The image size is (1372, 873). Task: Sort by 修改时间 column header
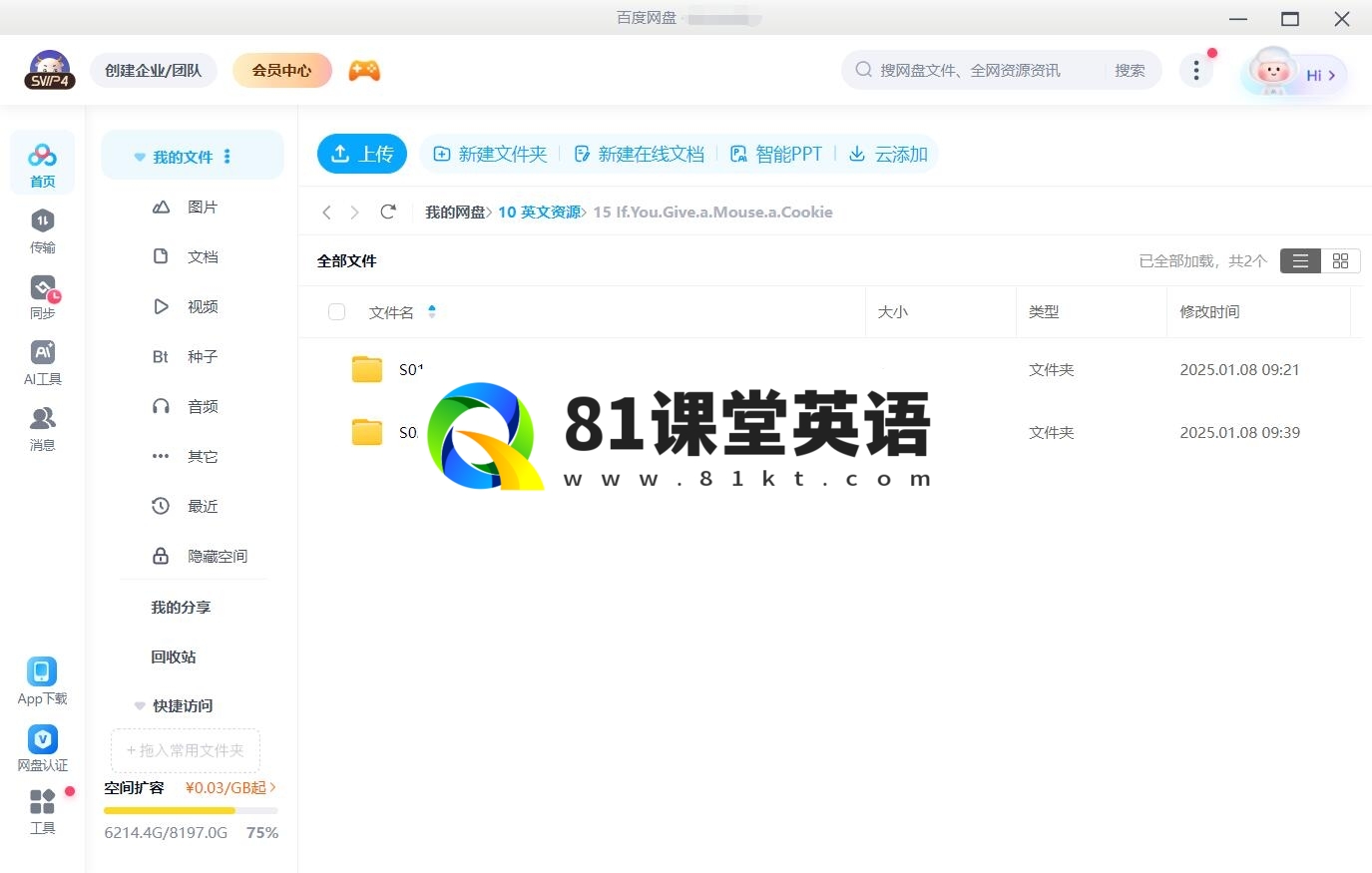[1209, 311]
